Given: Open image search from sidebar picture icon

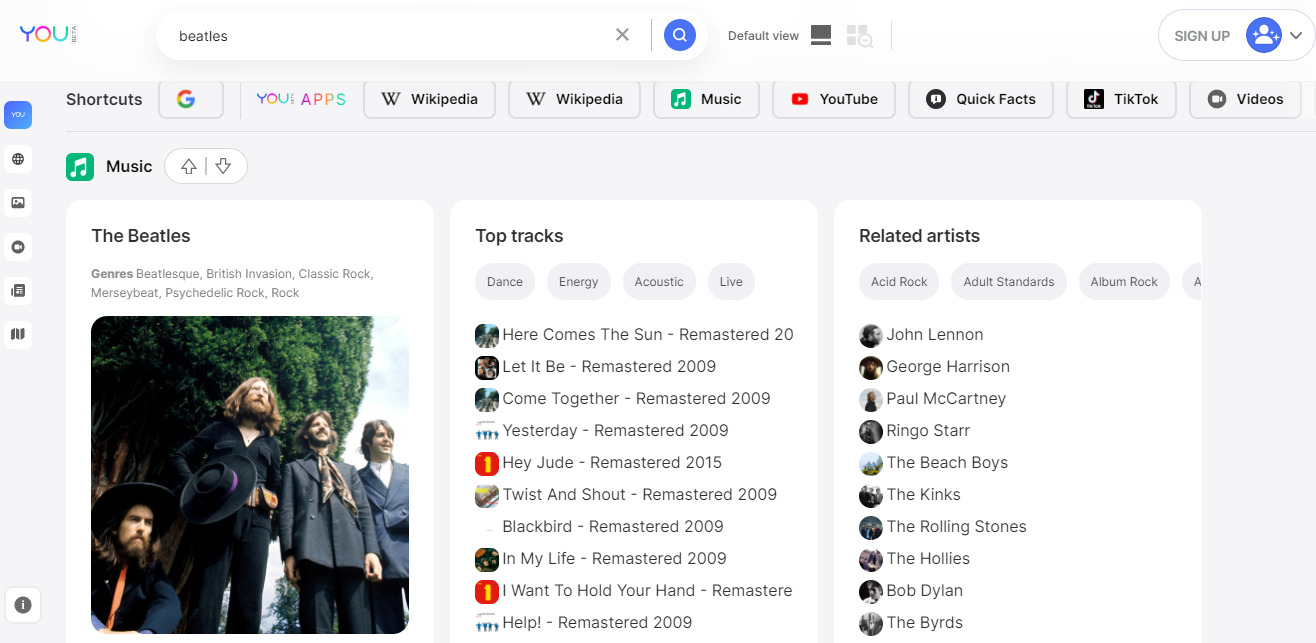Looking at the screenshot, I should (18, 203).
